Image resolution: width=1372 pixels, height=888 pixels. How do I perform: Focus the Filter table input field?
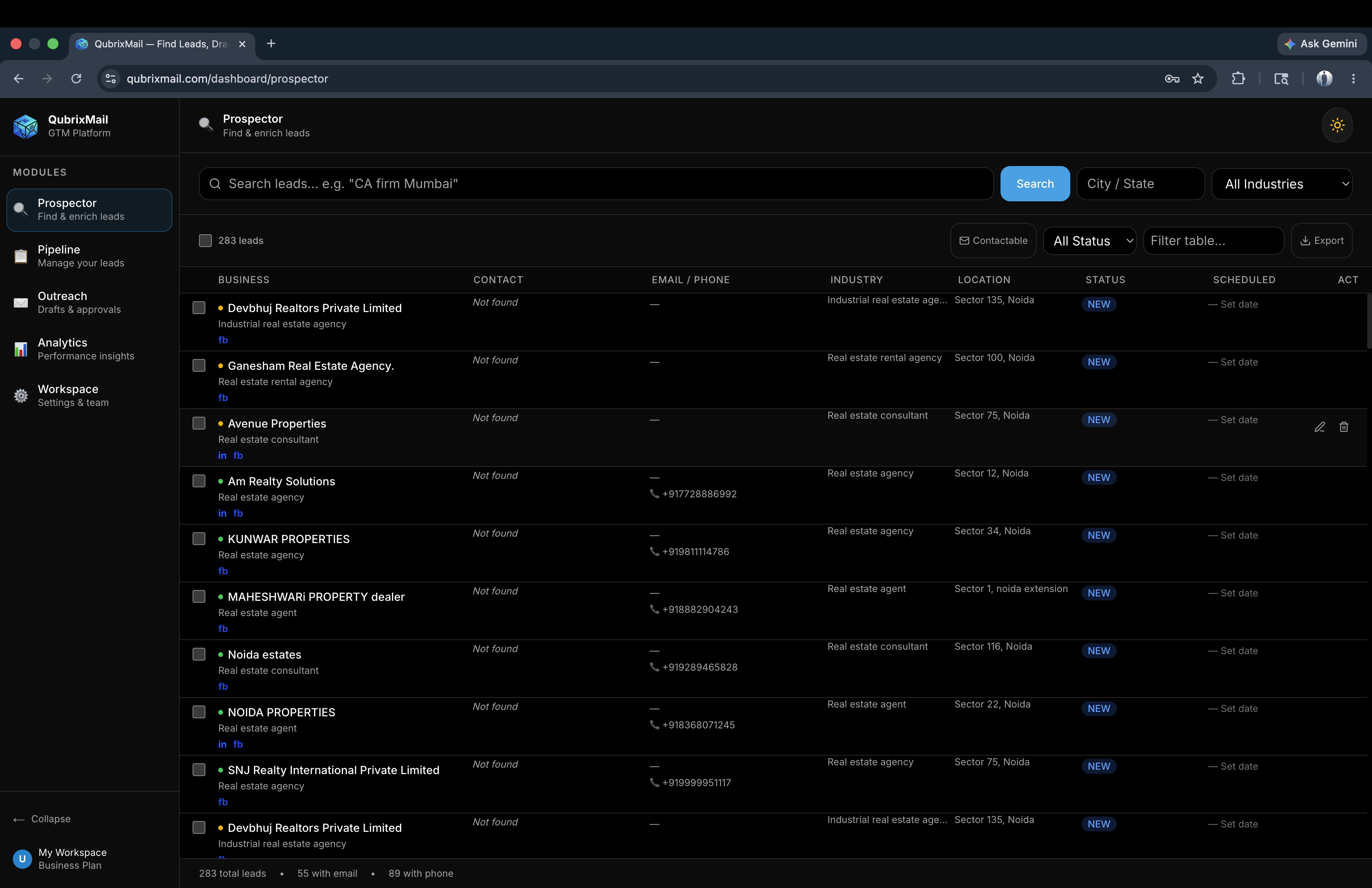coord(1214,241)
